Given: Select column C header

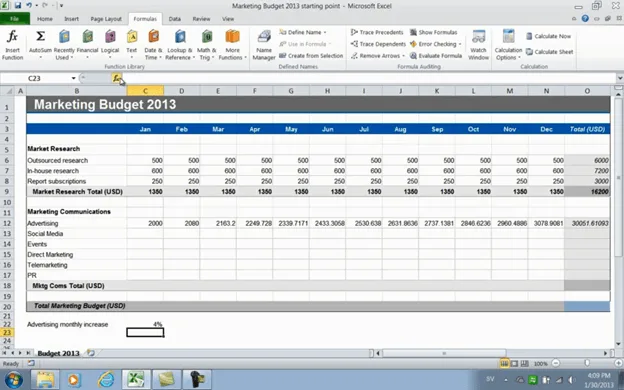Looking at the screenshot, I should pyautogui.click(x=145, y=91).
